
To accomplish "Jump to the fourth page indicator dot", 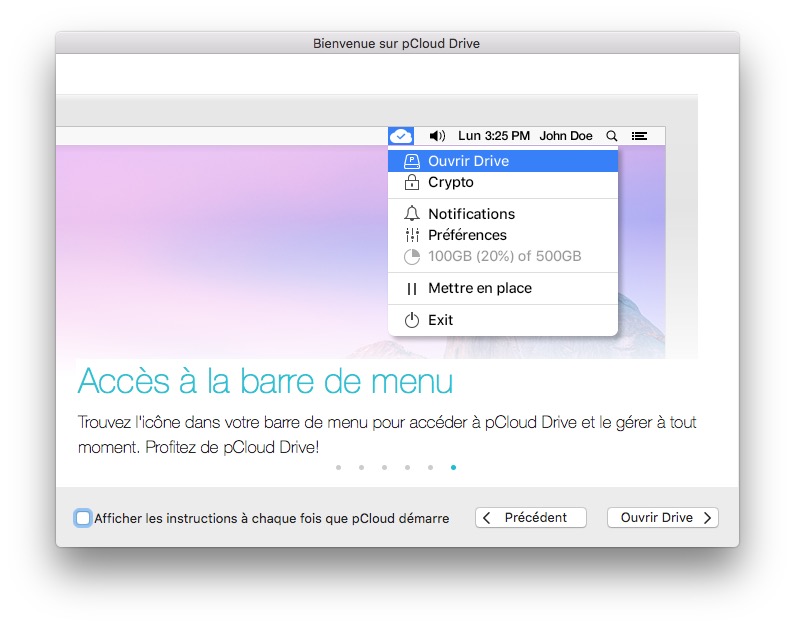I will pos(408,467).
